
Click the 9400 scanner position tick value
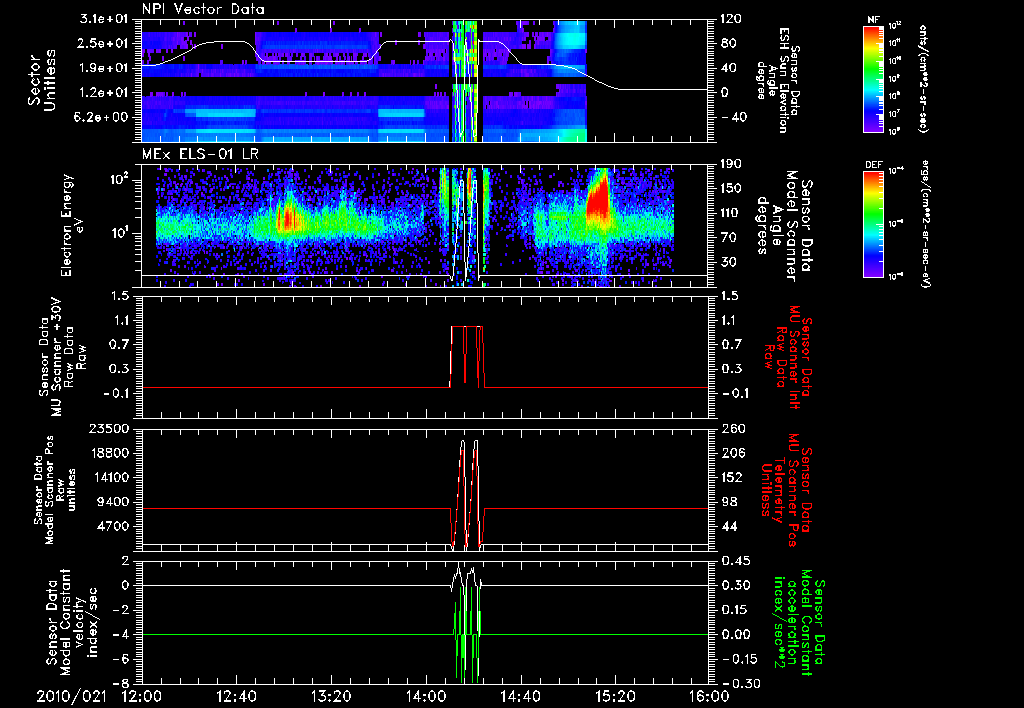point(114,502)
